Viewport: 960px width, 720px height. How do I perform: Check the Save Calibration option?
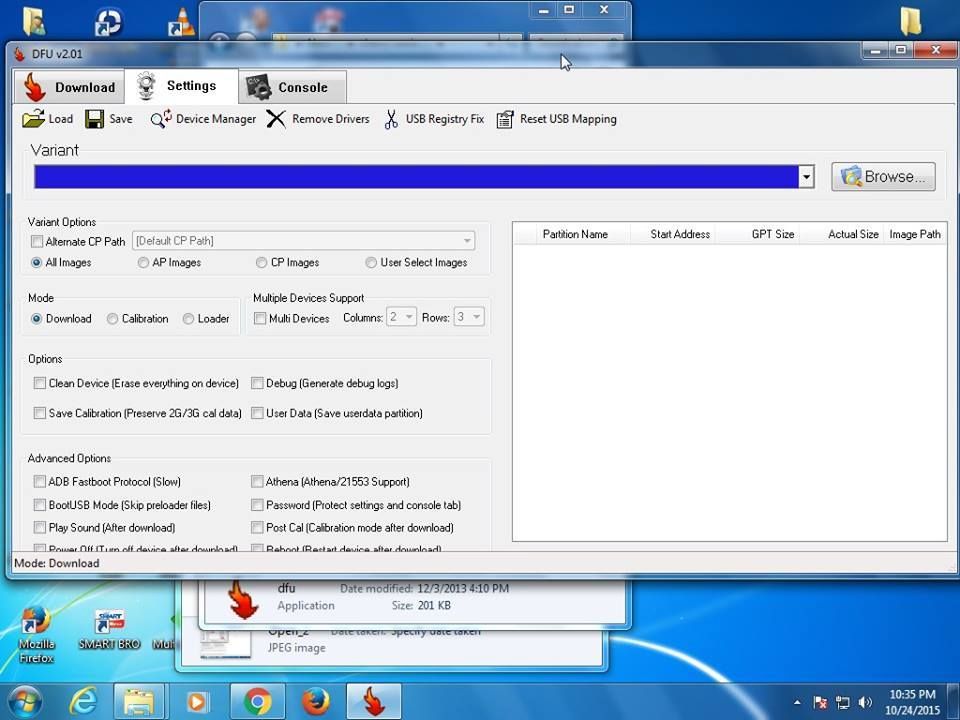(x=40, y=413)
